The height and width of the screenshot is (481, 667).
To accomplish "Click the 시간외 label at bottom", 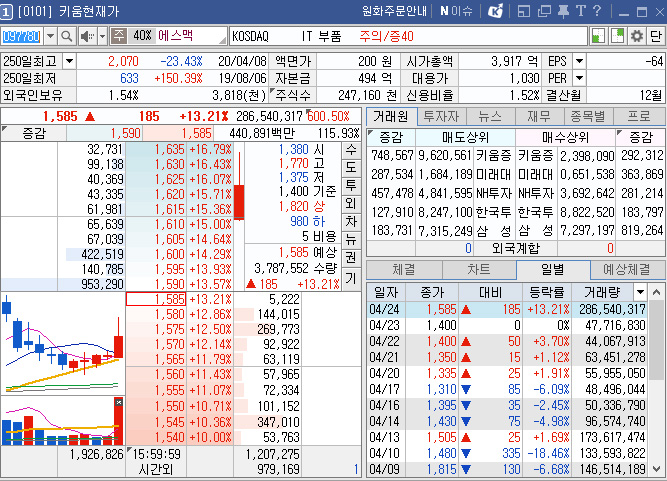I will (x=156, y=470).
